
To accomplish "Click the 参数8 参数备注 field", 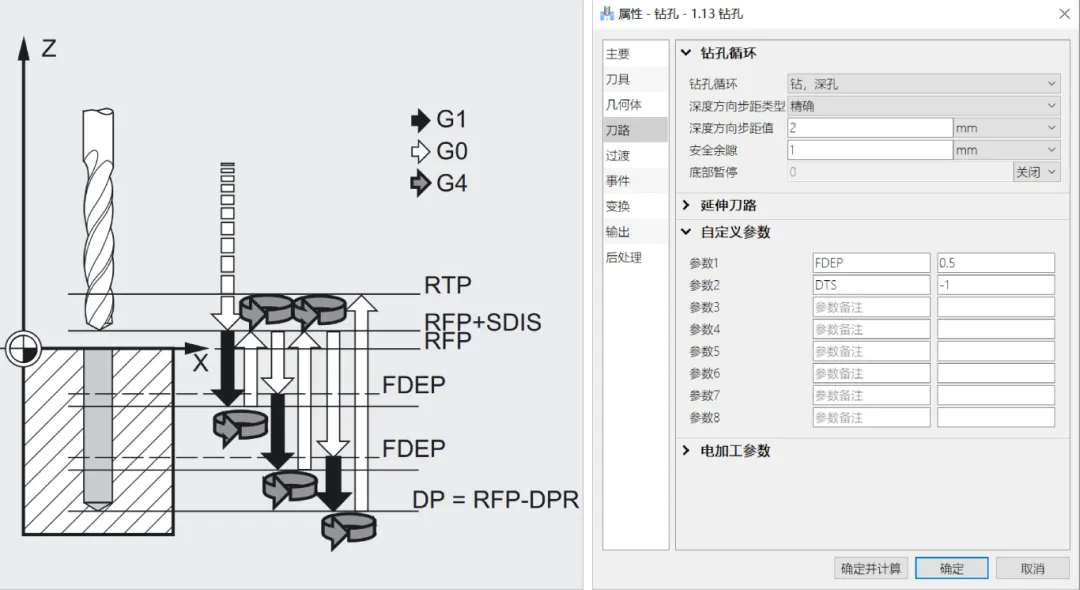I will point(871,417).
